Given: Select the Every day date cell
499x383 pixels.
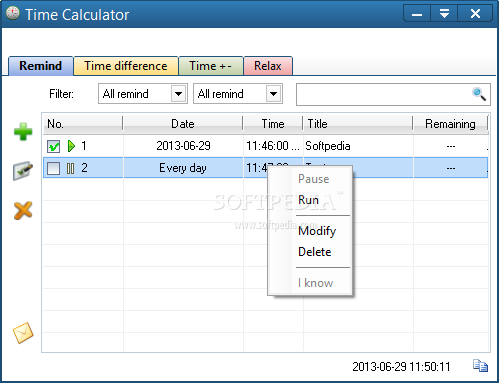Looking at the screenshot, I should tap(183, 168).
